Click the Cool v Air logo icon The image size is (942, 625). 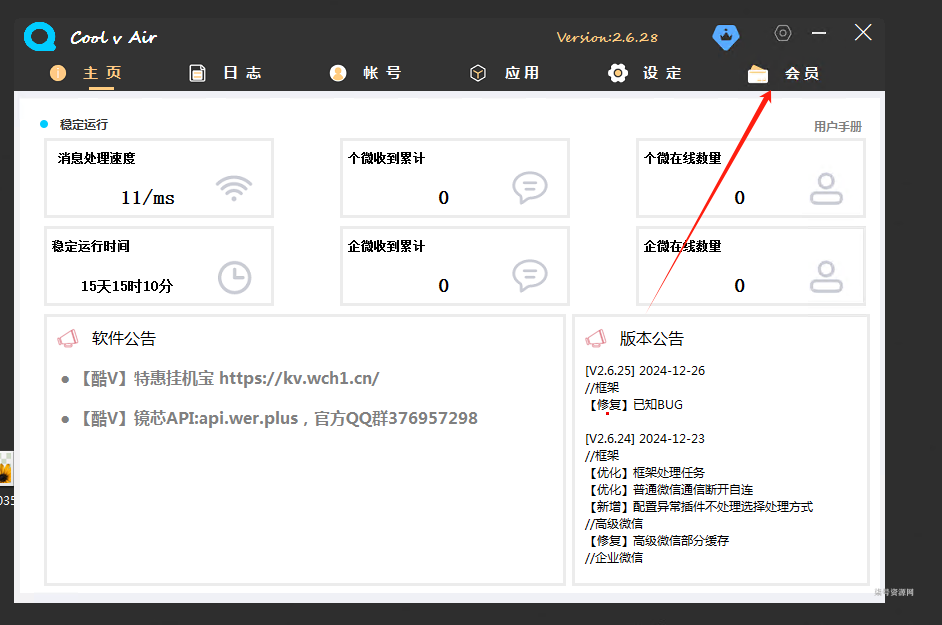[x=41, y=37]
